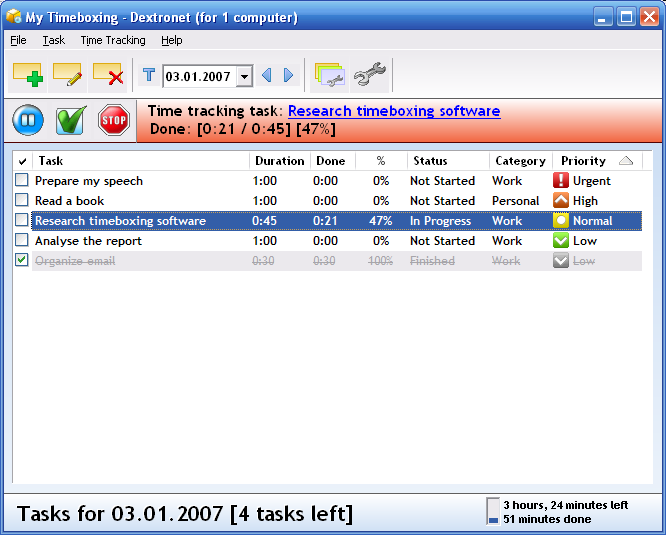Check the Research timeboxing software checkbox
666x535 pixels.
pos(22,220)
